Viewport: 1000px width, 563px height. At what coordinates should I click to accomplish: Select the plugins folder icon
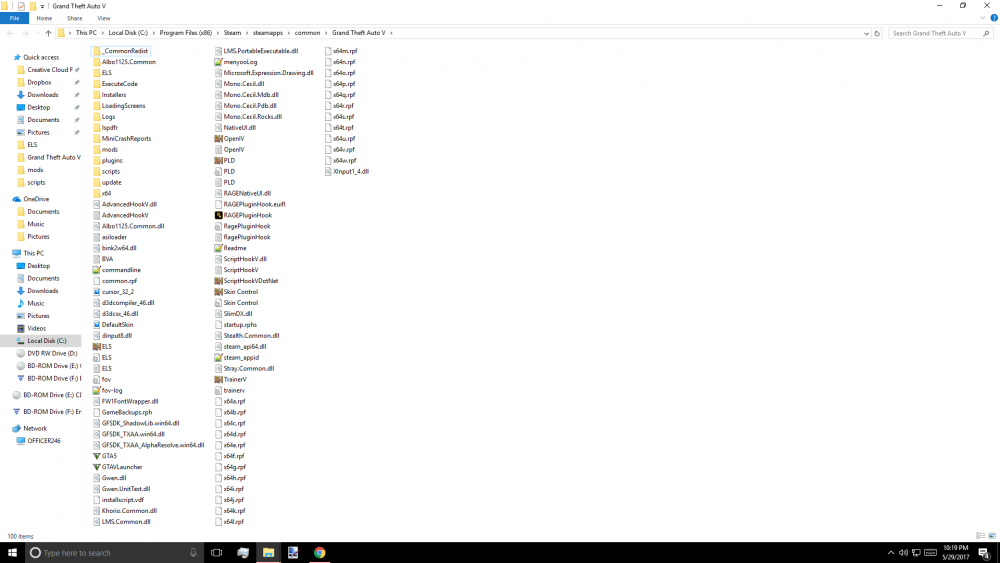click(x=96, y=161)
